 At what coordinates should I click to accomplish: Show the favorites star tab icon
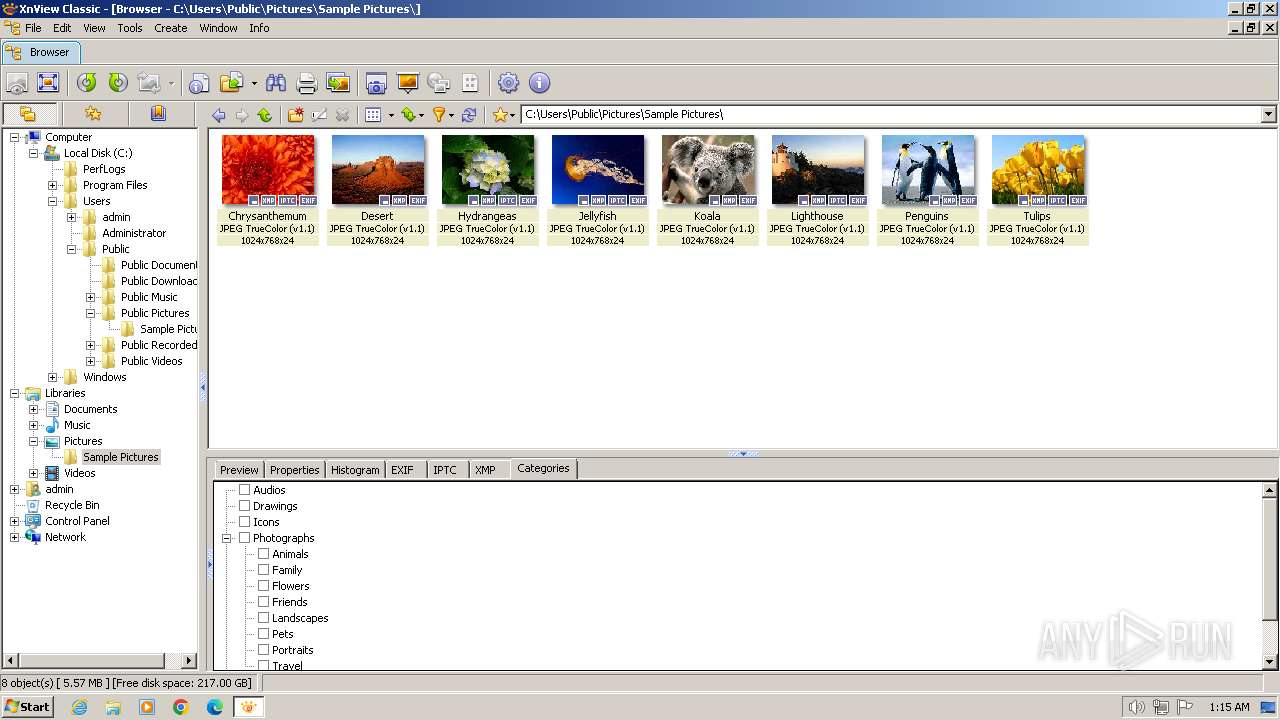(93, 114)
